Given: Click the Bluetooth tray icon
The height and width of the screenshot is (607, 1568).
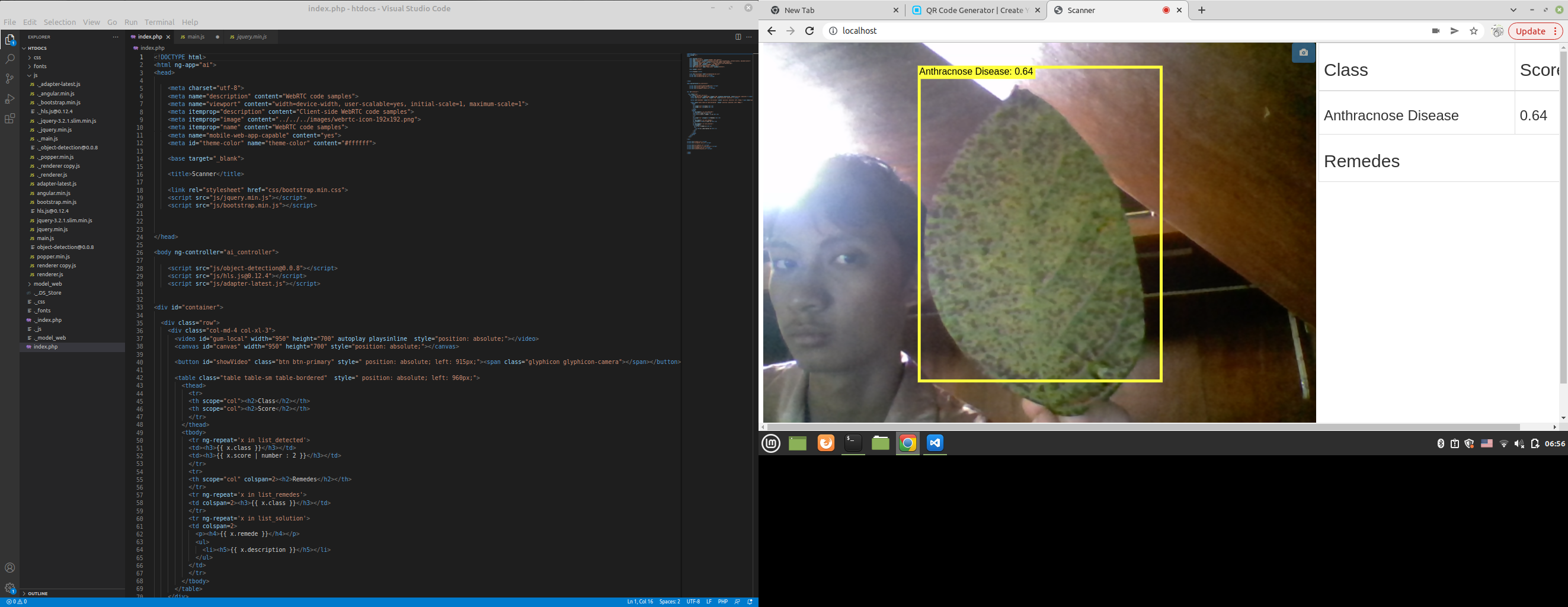Looking at the screenshot, I should click(1440, 444).
